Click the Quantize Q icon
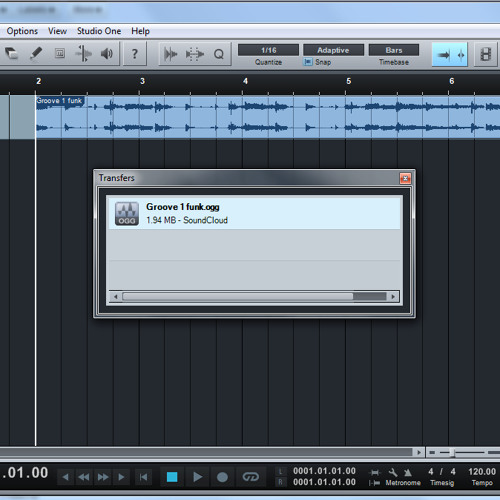 coord(219,54)
